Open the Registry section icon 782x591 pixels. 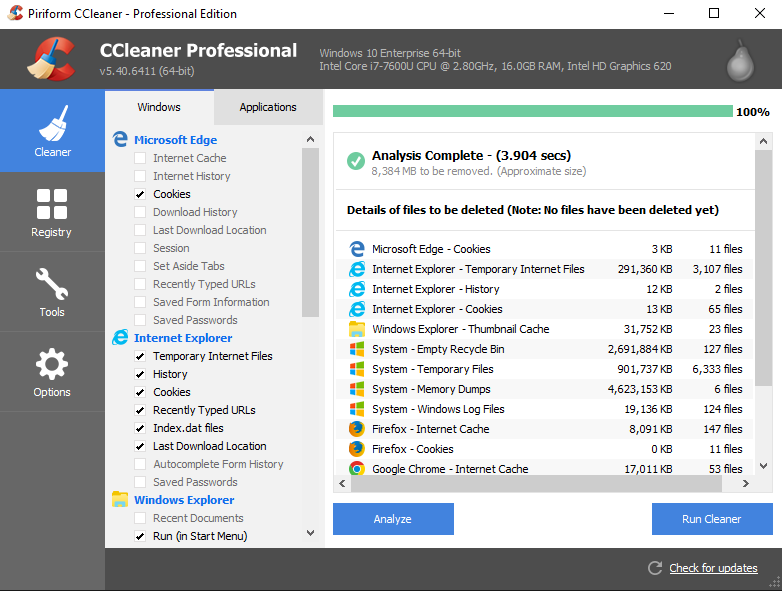pyautogui.click(x=52, y=211)
